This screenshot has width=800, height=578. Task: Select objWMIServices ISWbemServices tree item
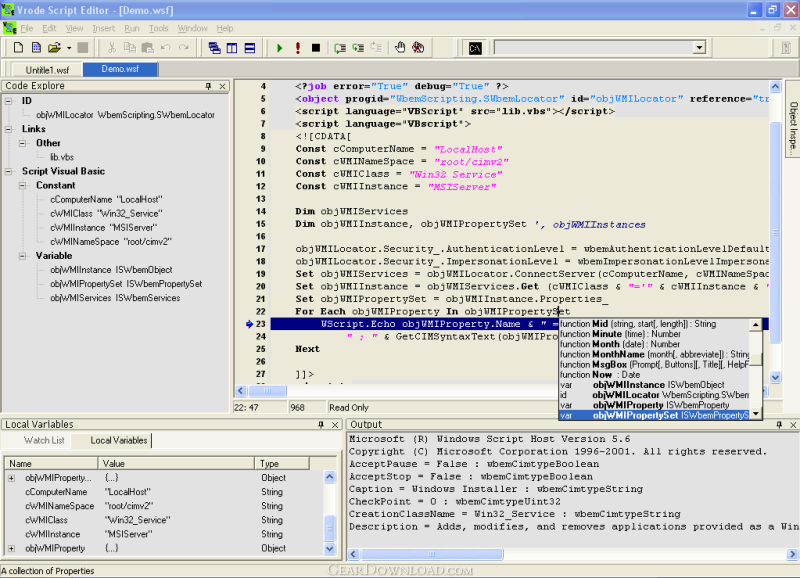pyautogui.click(x=115, y=298)
